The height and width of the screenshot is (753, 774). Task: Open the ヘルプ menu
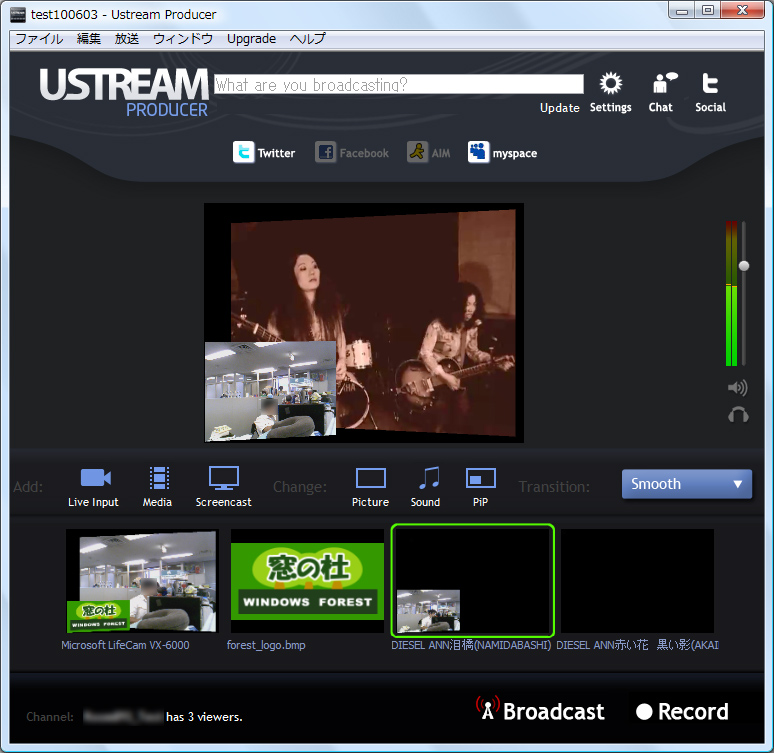(x=308, y=39)
